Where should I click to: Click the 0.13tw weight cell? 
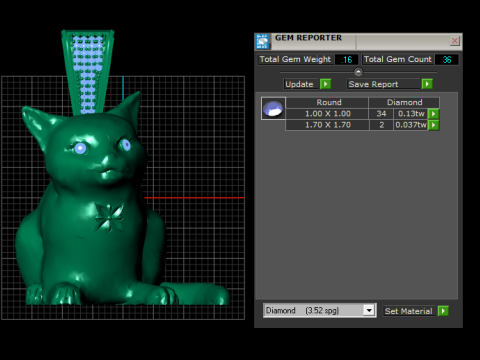point(411,114)
